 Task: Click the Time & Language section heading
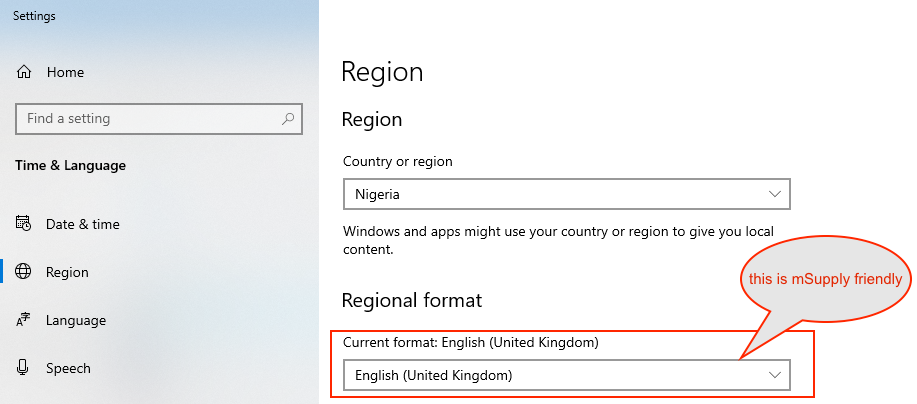[70, 165]
